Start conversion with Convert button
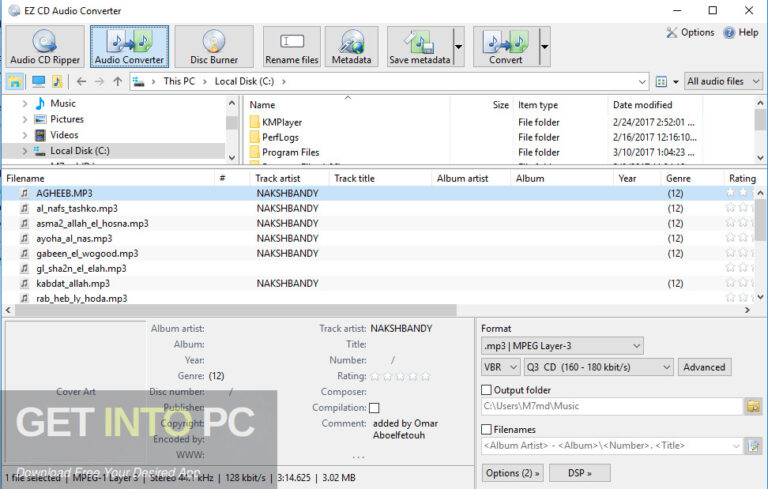The width and height of the screenshot is (768, 489). coord(506,47)
